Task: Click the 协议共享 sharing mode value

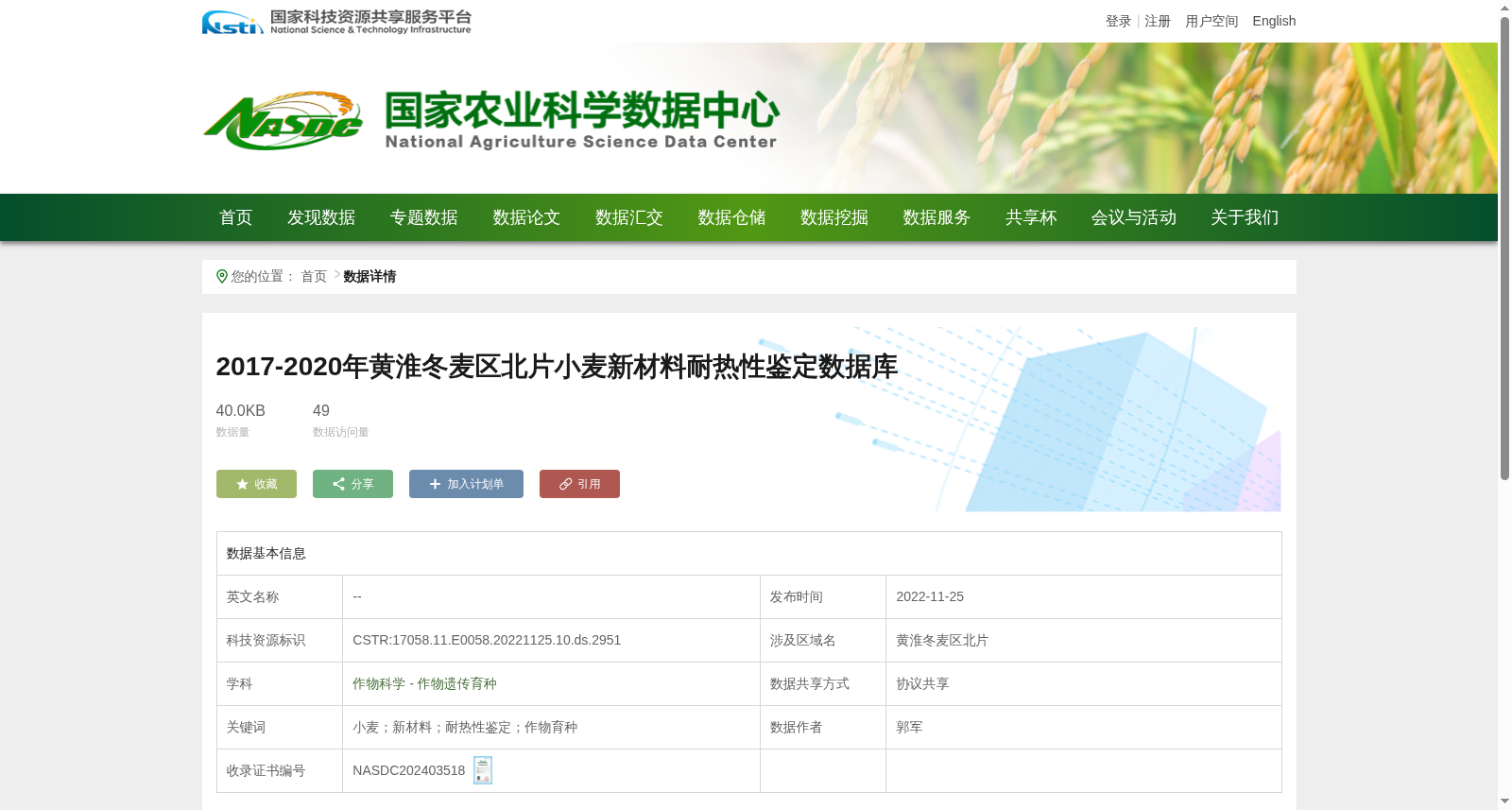Action: (x=922, y=683)
